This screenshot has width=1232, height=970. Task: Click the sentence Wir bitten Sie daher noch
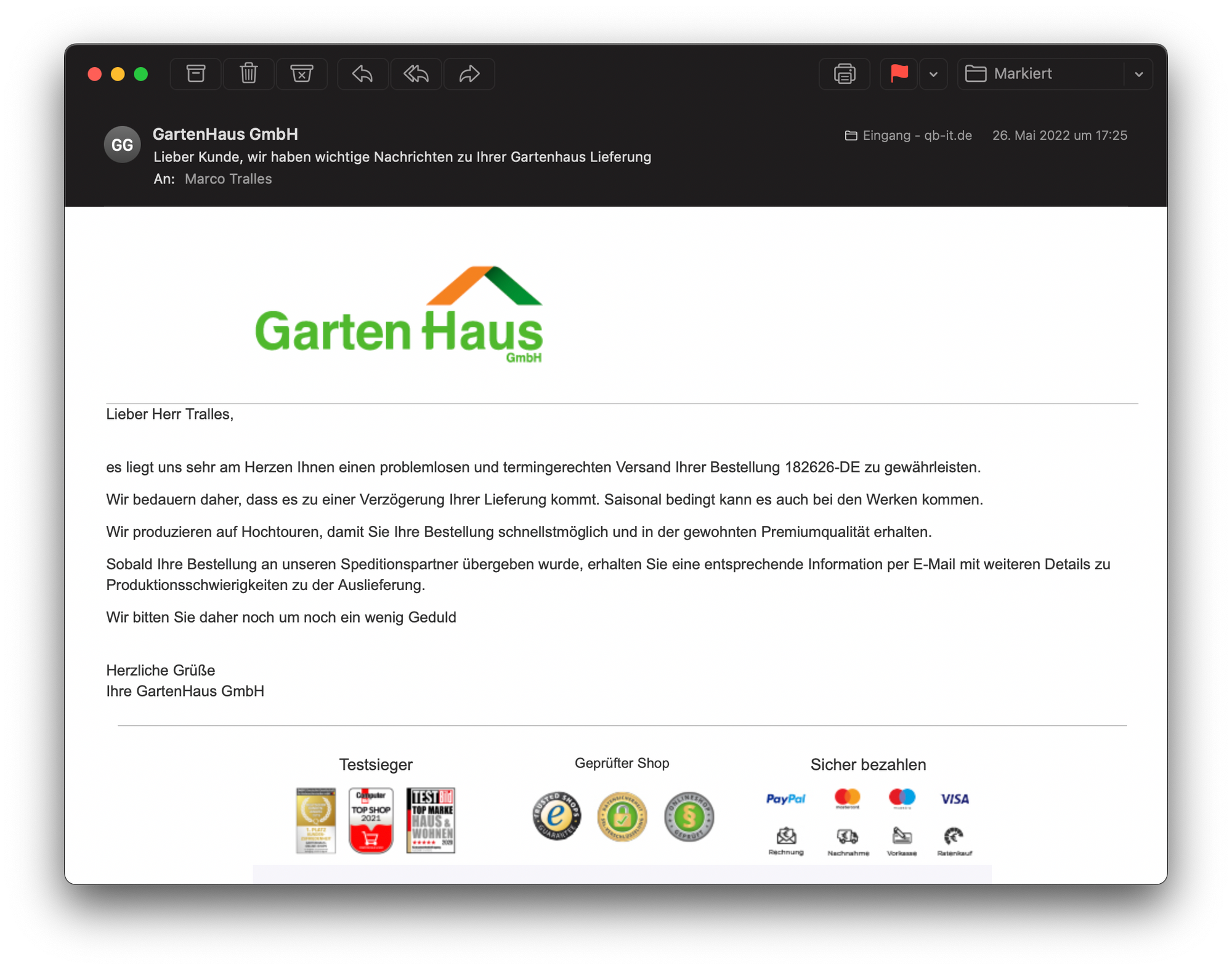281,617
